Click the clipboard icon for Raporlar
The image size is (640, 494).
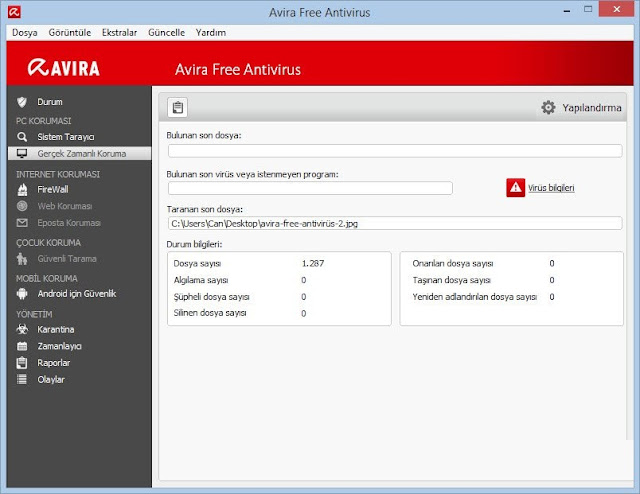22,363
